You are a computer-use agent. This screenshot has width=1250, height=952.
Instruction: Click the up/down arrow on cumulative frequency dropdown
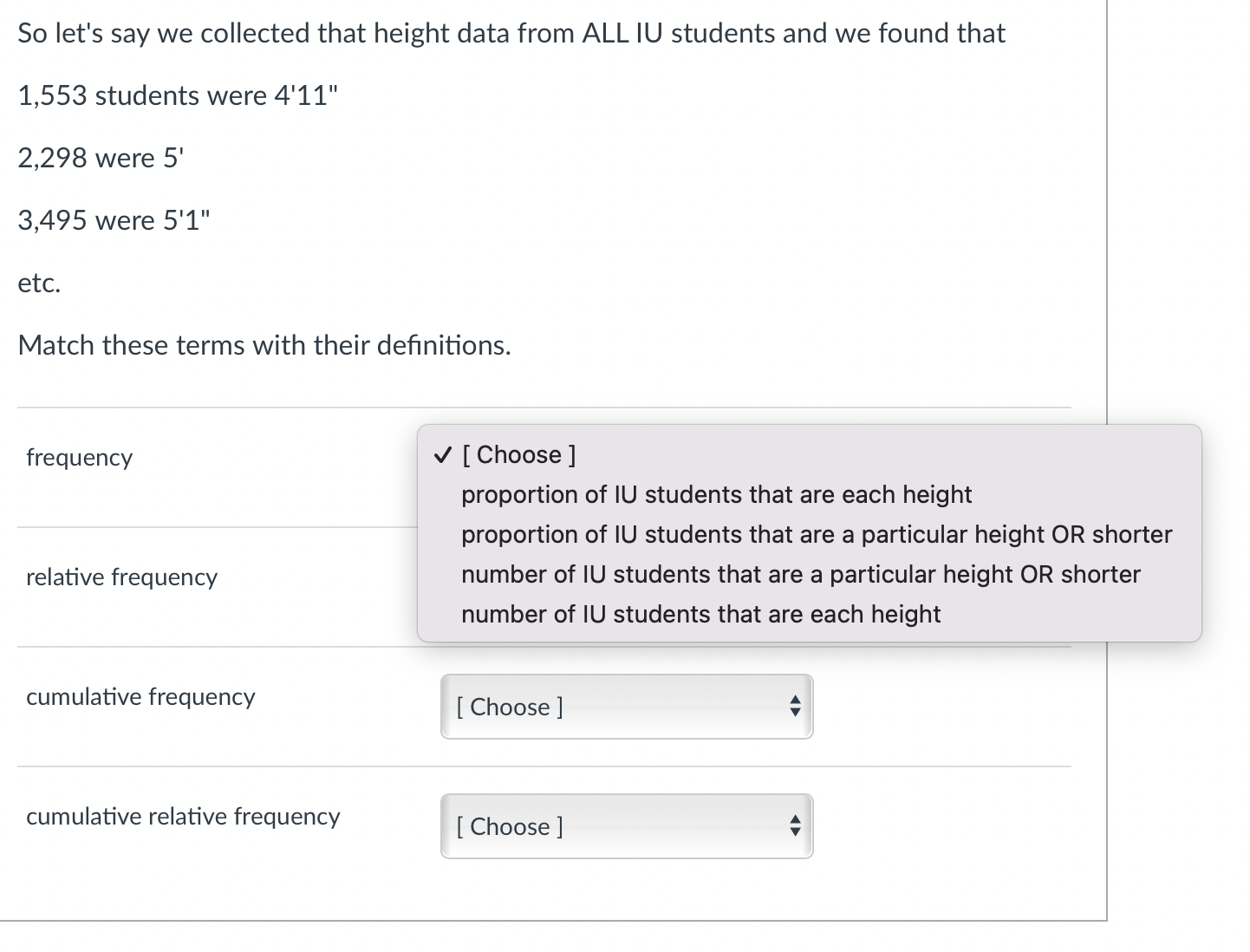click(x=794, y=707)
